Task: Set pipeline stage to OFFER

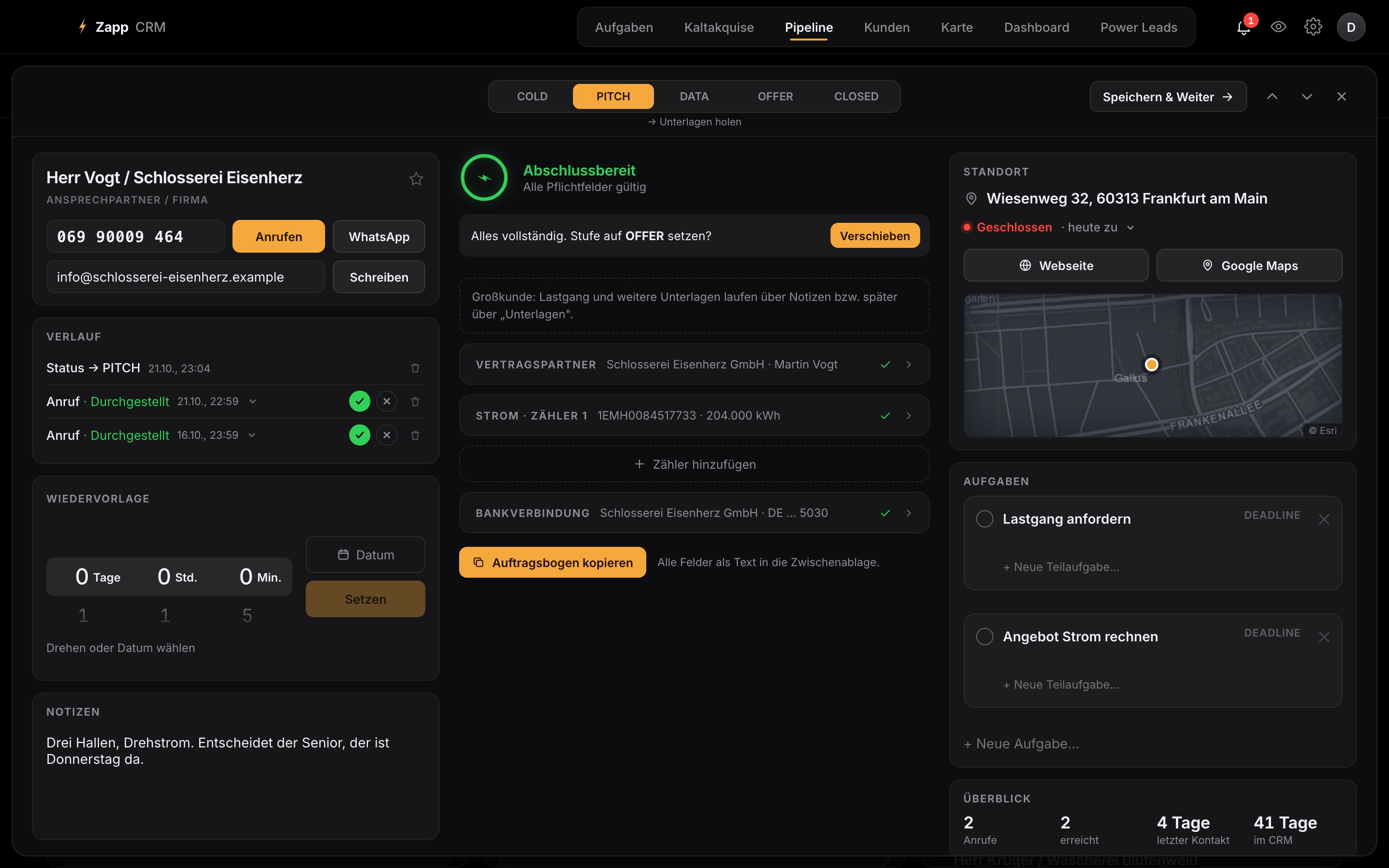Action: (775, 96)
